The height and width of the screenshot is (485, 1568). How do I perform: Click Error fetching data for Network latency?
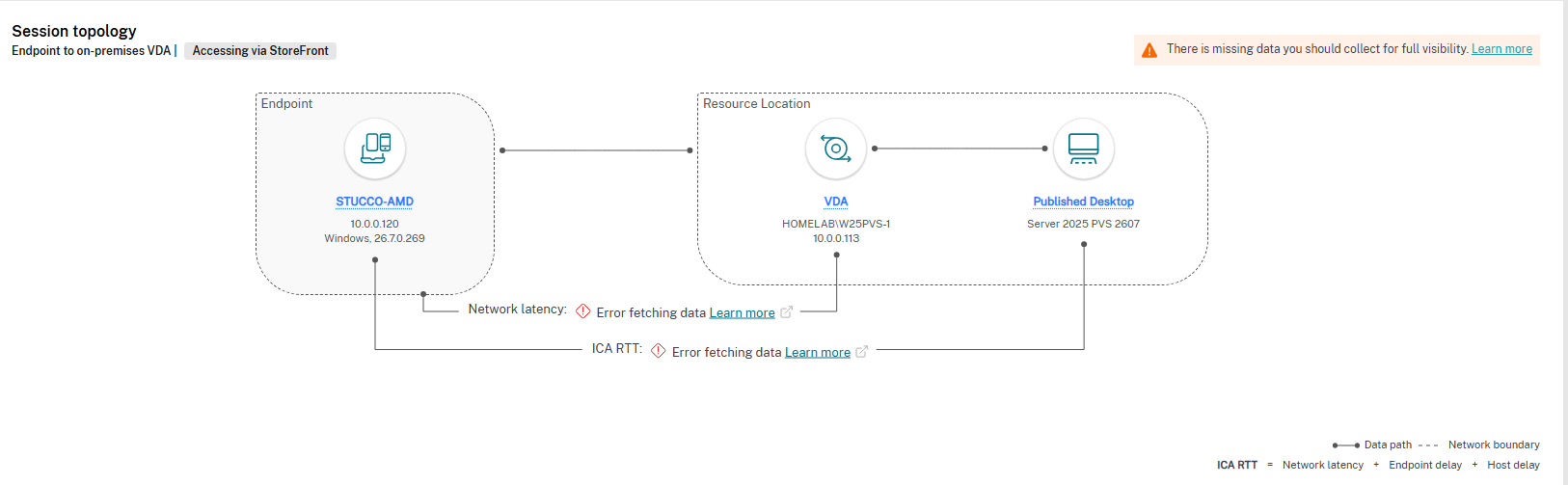tap(652, 312)
